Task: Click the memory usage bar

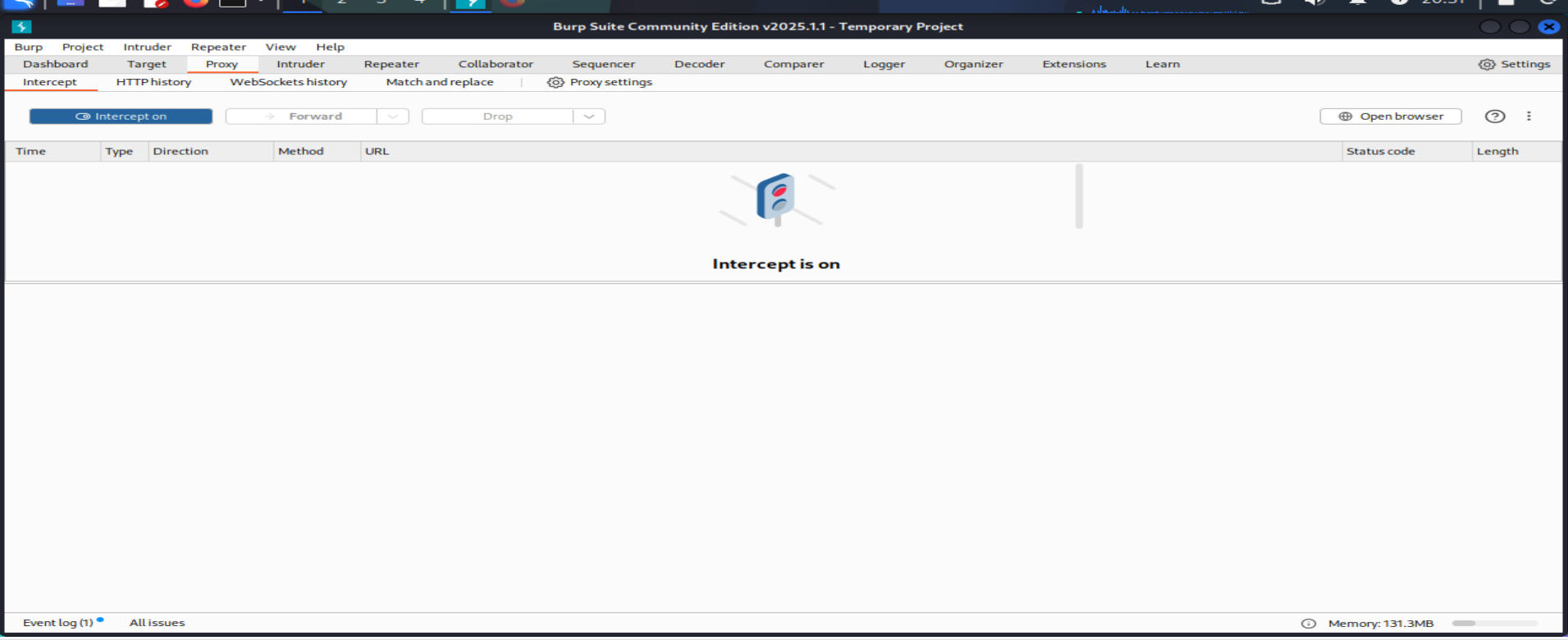Action: pos(1493,624)
